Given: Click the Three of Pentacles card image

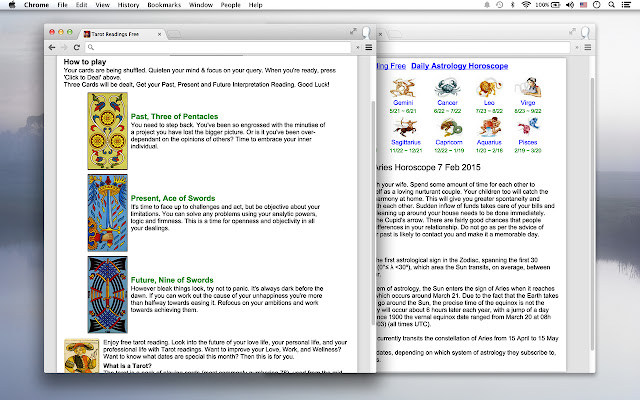Looking at the screenshot, I should click(107, 131).
